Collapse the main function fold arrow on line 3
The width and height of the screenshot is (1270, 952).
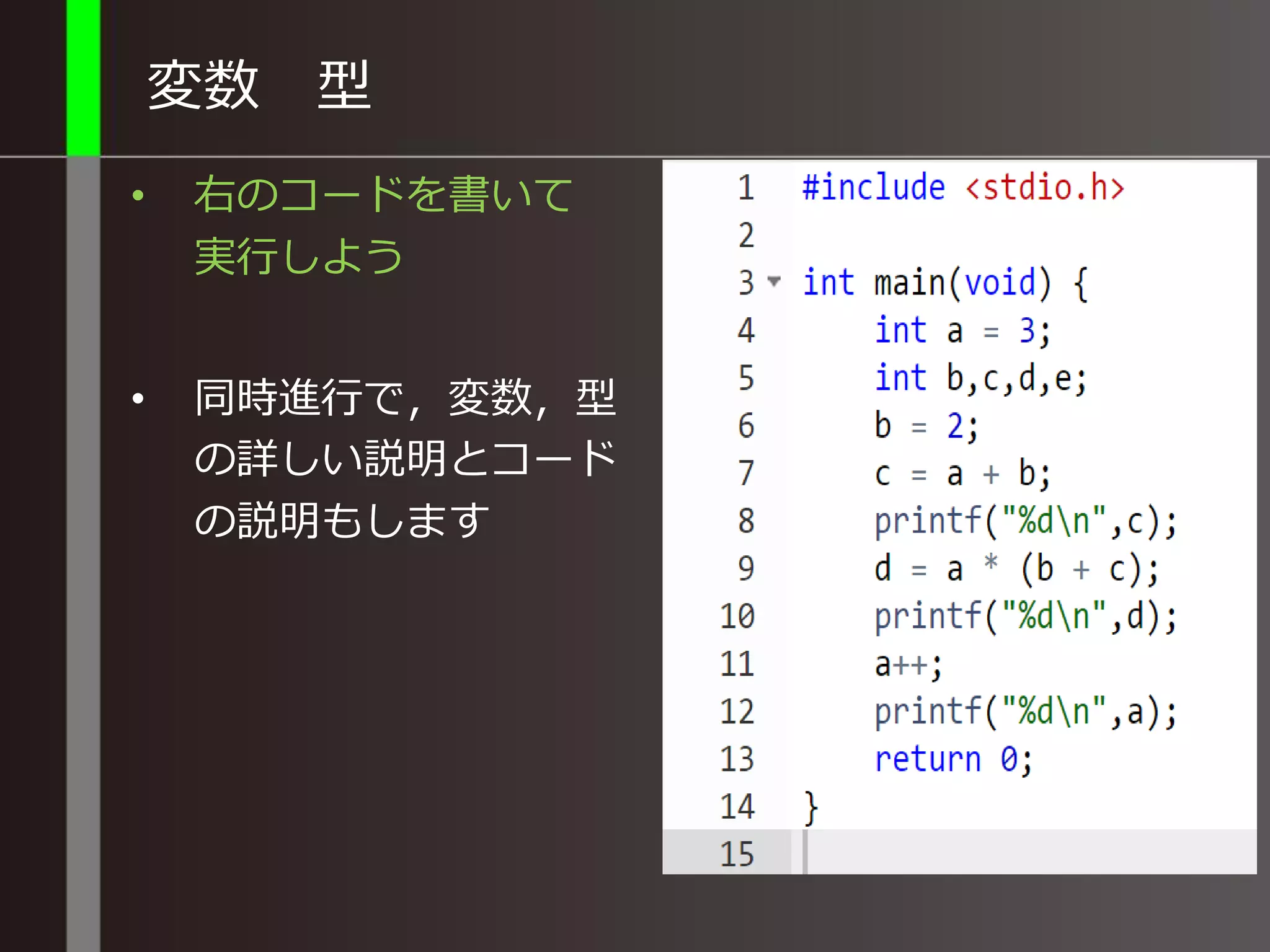coord(773,281)
